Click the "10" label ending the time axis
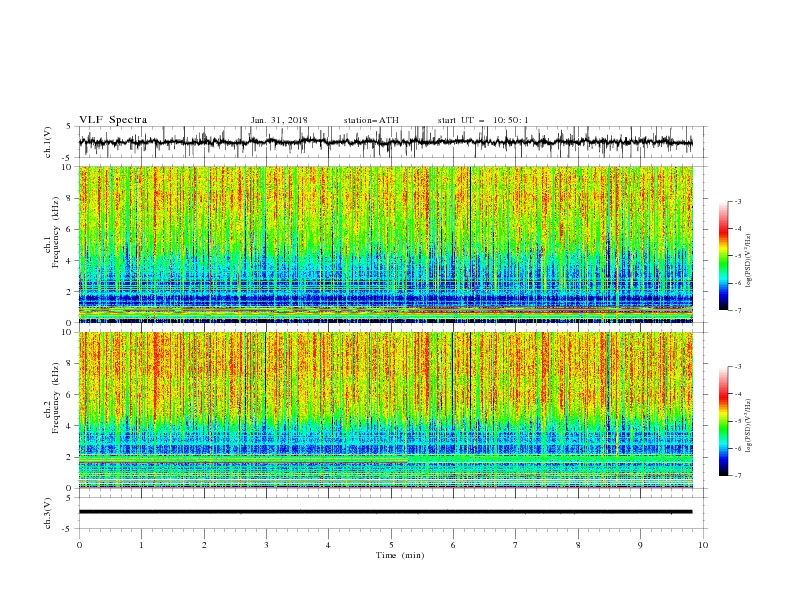The width and height of the screenshot is (792, 612). point(703,545)
